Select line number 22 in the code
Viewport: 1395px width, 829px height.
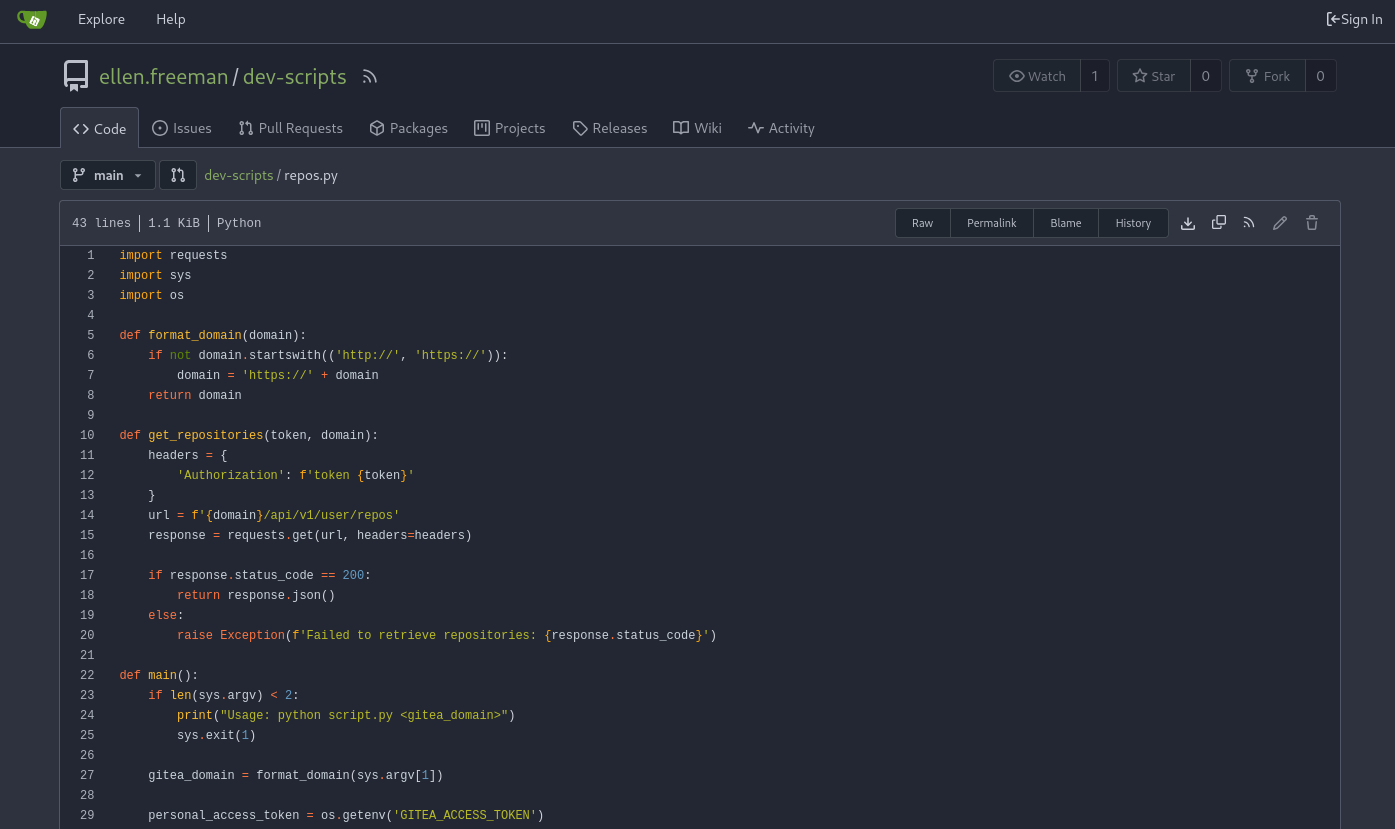pos(87,675)
